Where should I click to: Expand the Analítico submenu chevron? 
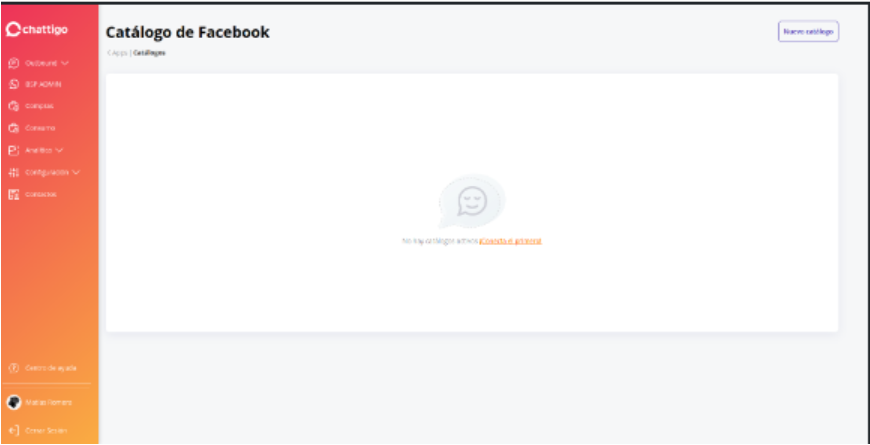coord(59,150)
